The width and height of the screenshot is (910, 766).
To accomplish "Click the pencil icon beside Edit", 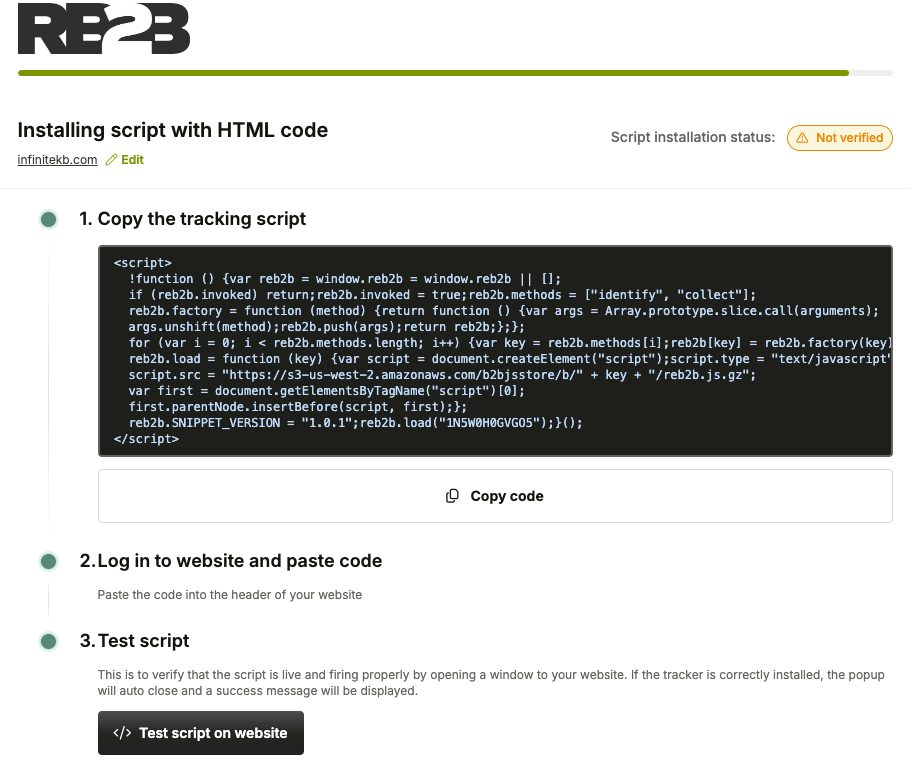I will (x=111, y=160).
